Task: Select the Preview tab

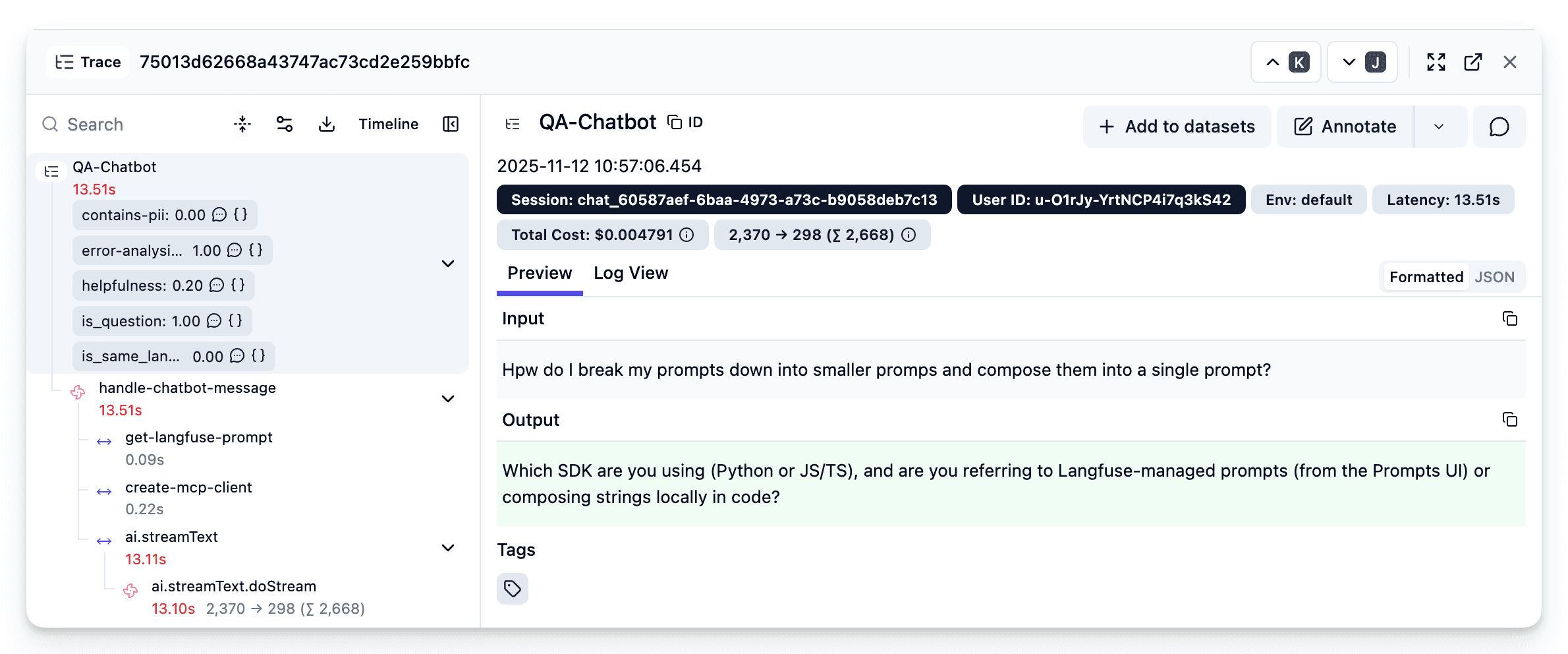Action: pyautogui.click(x=539, y=272)
